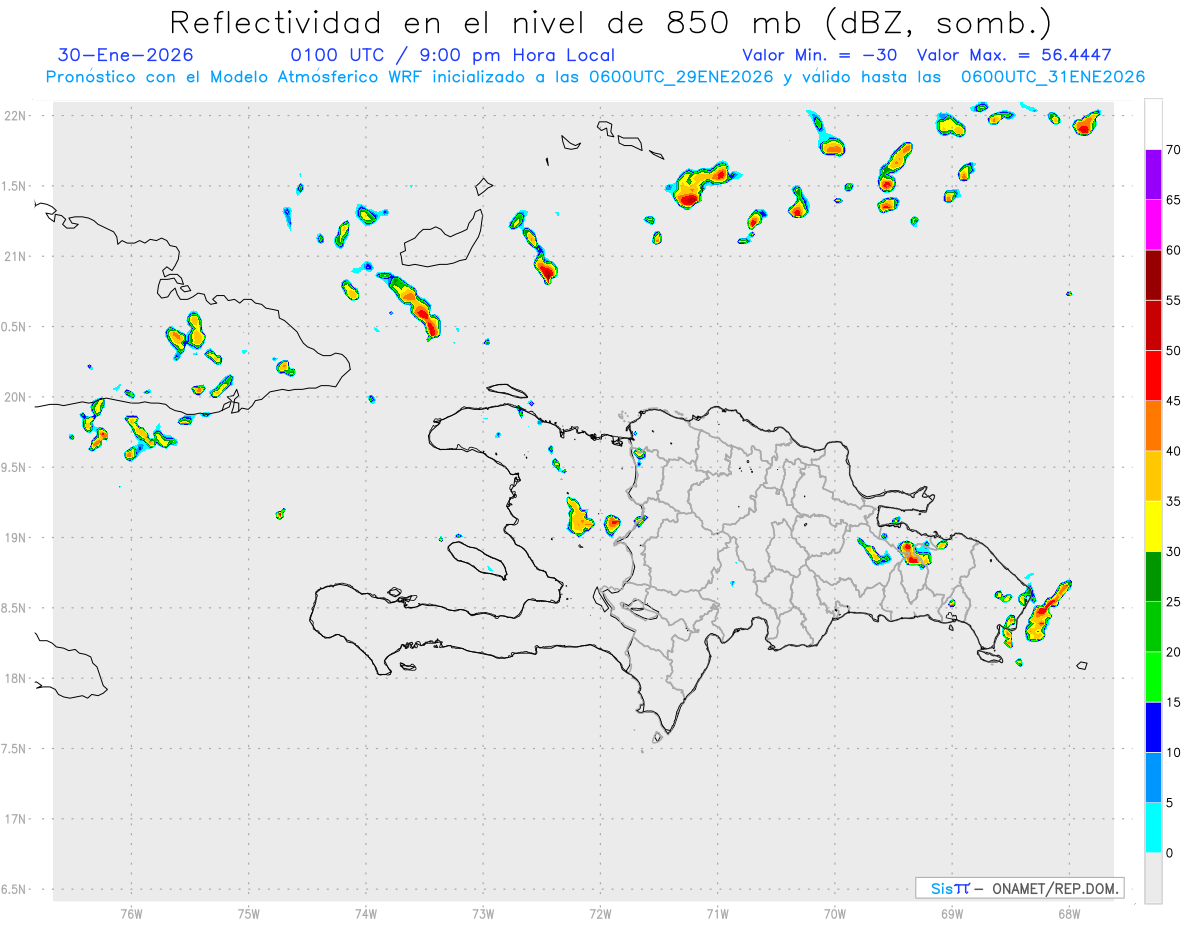The image size is (1200, 927).
Task: Click the colorbar label '60'
Action: click(1174, 250)
